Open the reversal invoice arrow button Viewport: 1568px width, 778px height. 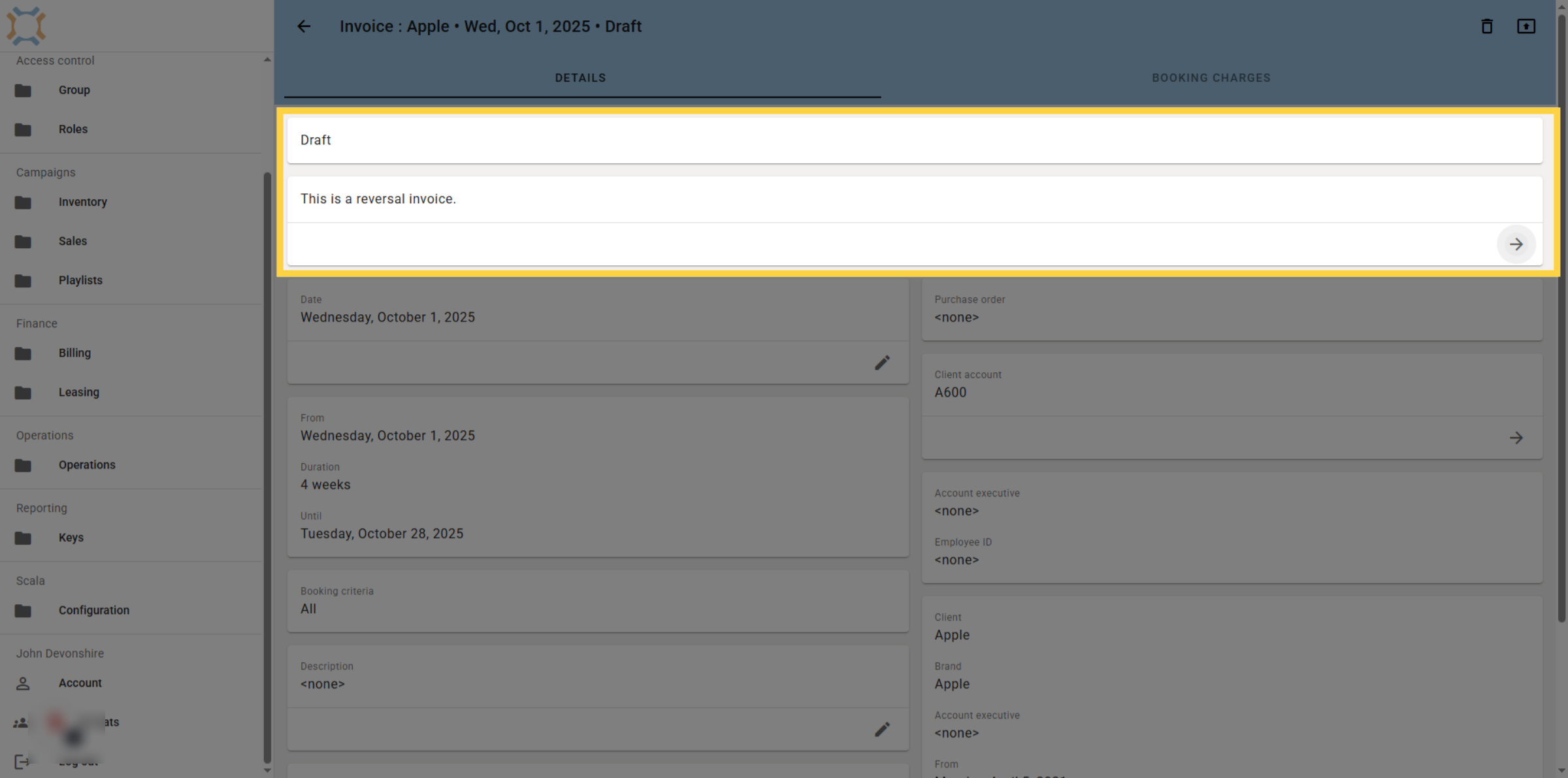click(1516, 244)
